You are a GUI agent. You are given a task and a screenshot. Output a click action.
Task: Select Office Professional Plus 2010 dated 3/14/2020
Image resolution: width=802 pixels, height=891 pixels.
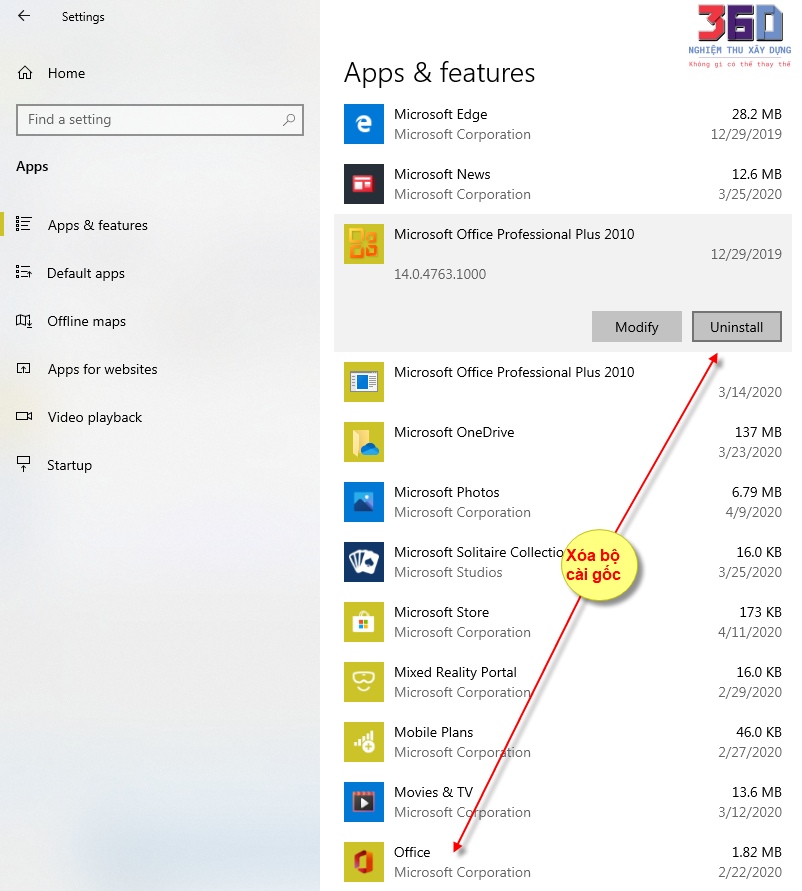pos(563,382)
